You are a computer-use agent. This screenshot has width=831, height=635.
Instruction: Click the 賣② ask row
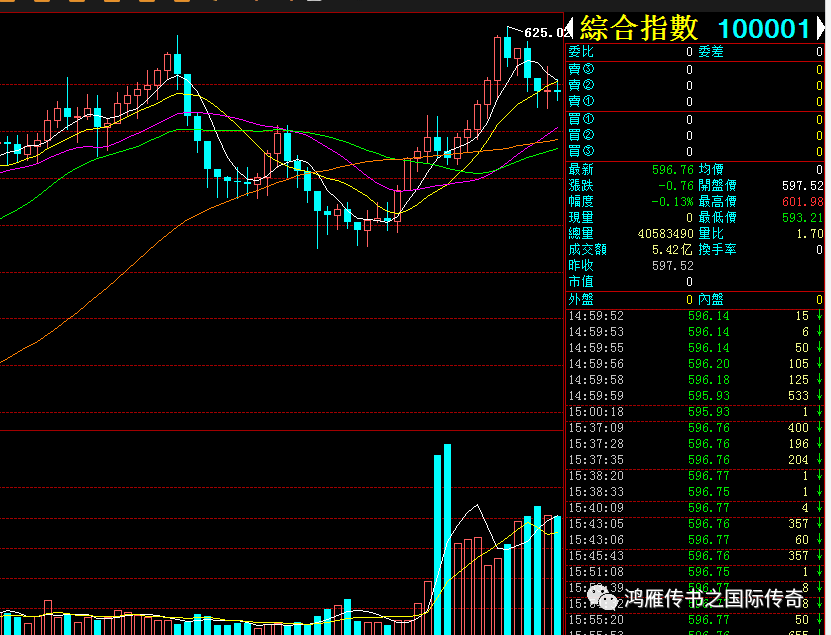pyautogui.click(x=695, y=85)
